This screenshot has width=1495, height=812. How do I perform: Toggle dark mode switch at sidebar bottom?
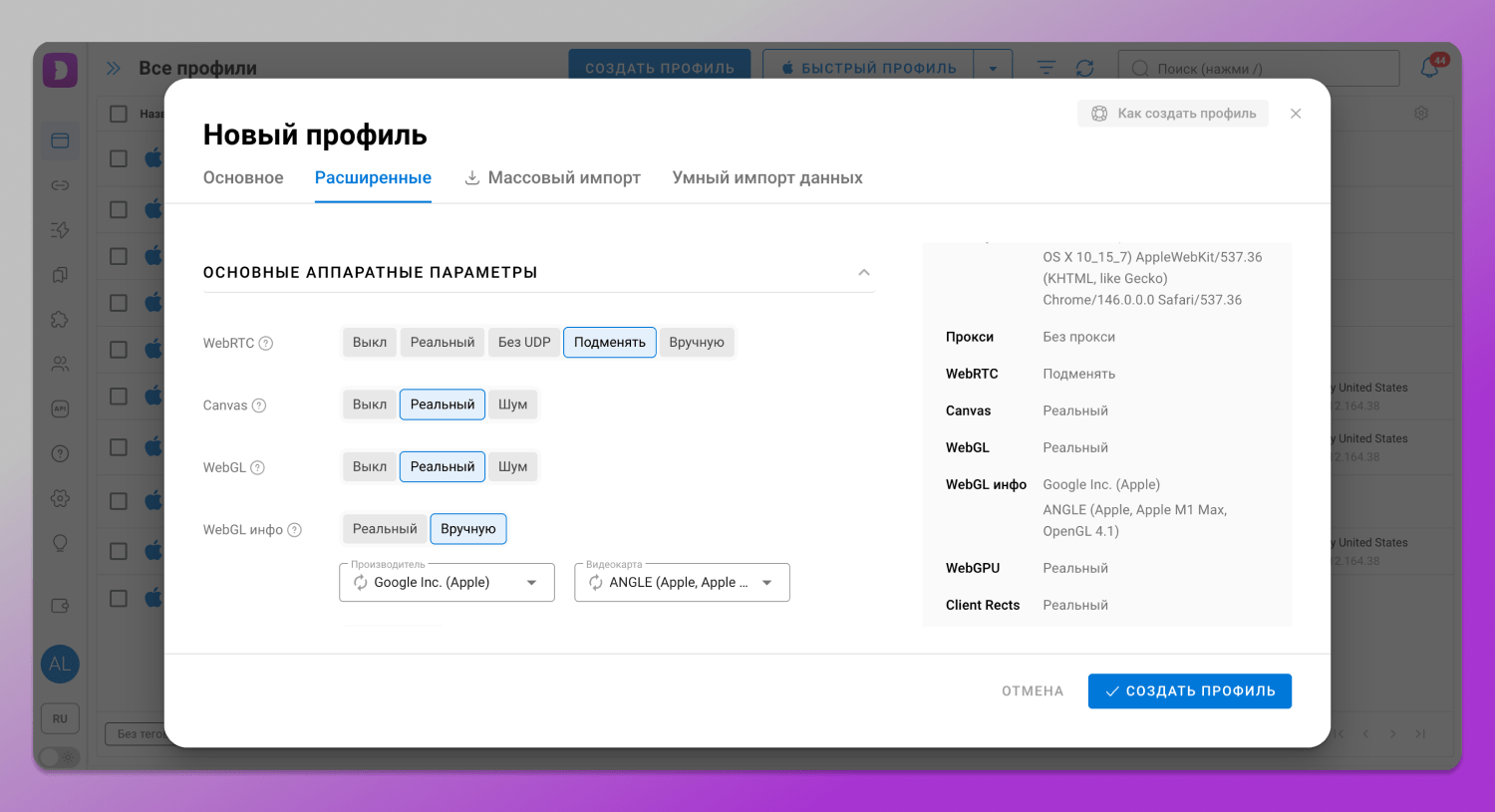(58, 757)
